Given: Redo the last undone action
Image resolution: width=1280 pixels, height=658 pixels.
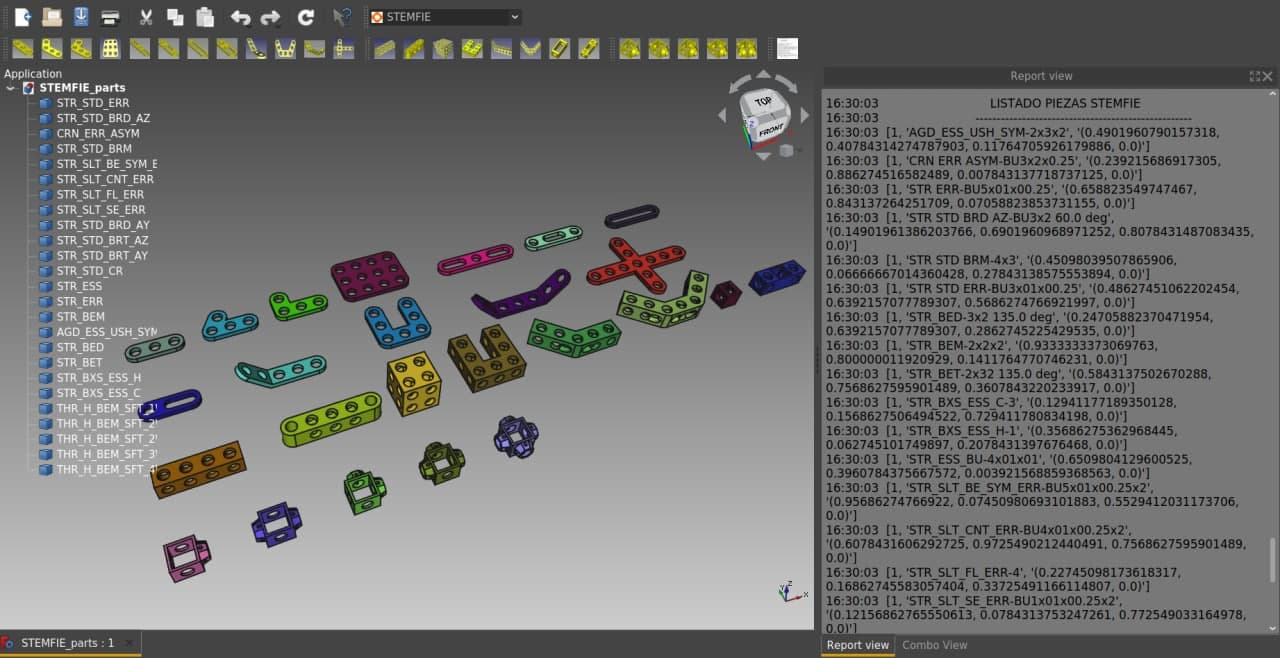Looking at the screenshot, I should click(270, 17).
